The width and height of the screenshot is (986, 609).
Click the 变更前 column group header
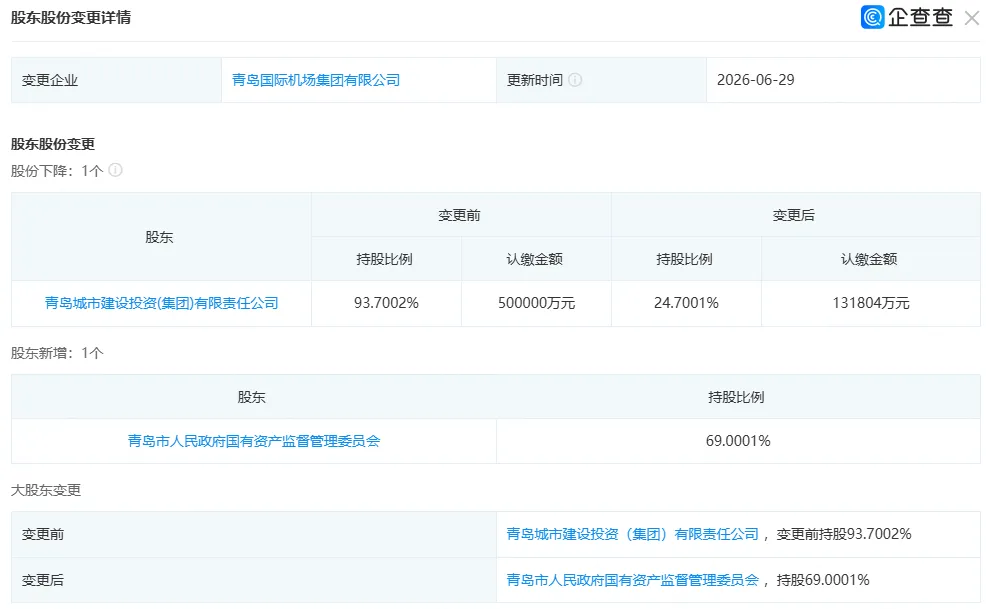tap(460, 215)
